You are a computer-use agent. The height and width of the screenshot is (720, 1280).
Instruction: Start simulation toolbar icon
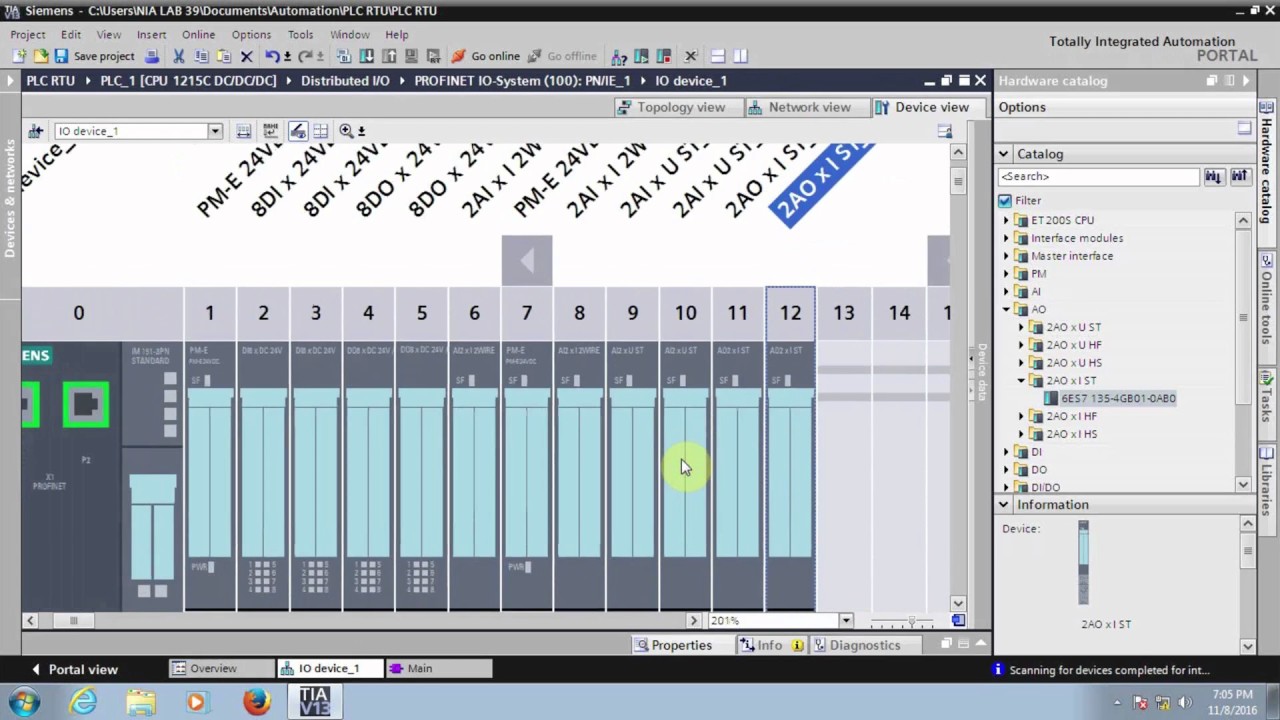point(411,56)
